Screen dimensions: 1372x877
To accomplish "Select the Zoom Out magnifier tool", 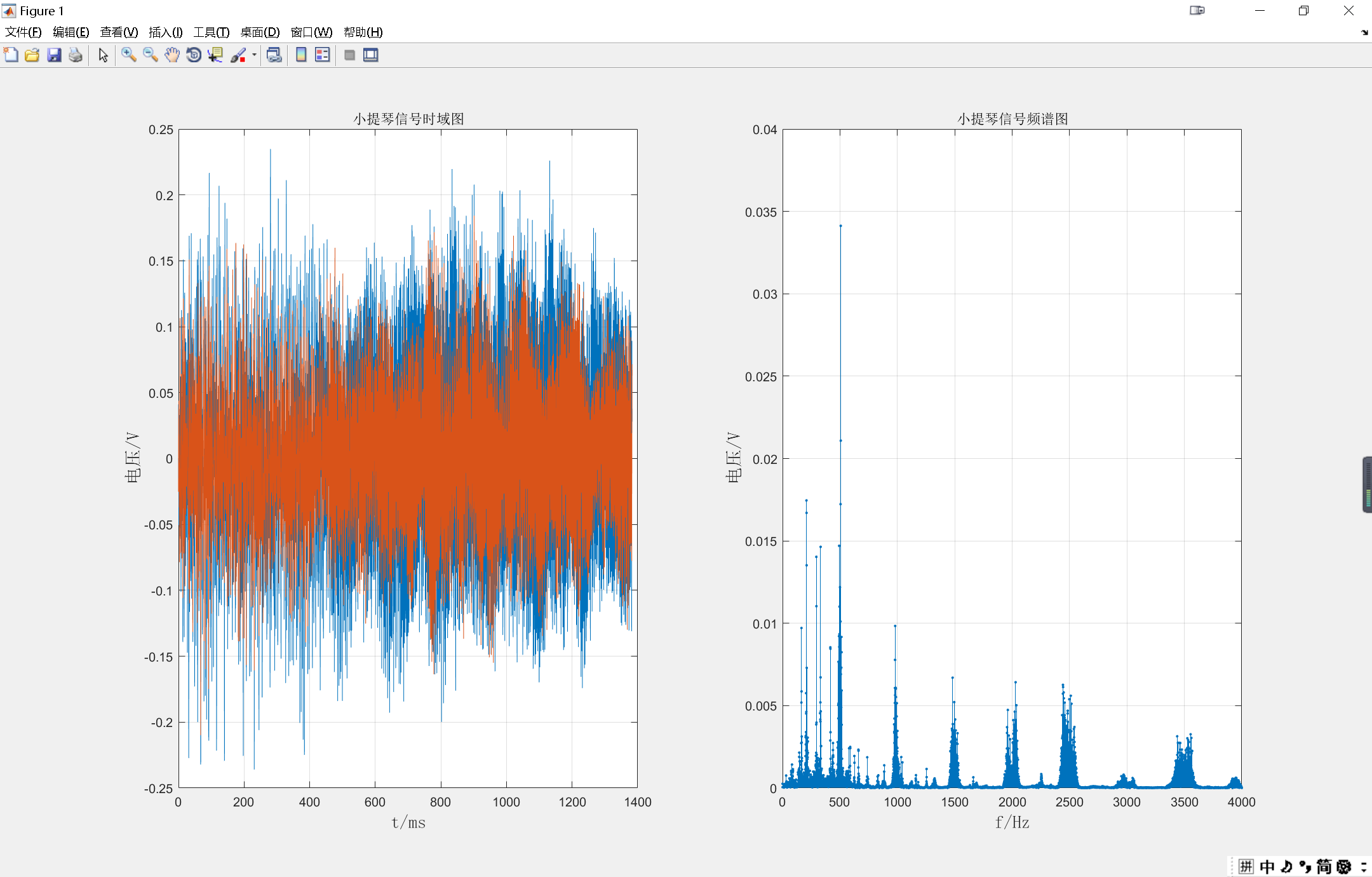I will (x=151, y=55).
